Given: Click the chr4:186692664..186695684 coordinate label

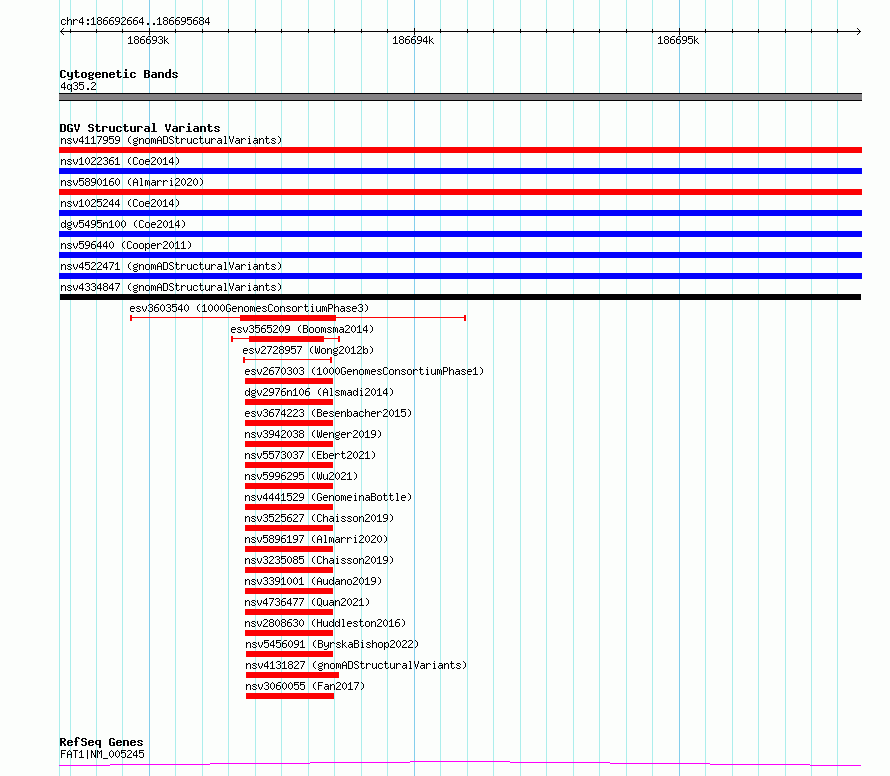Looking at the screenshot, I should tap(135, 21).
